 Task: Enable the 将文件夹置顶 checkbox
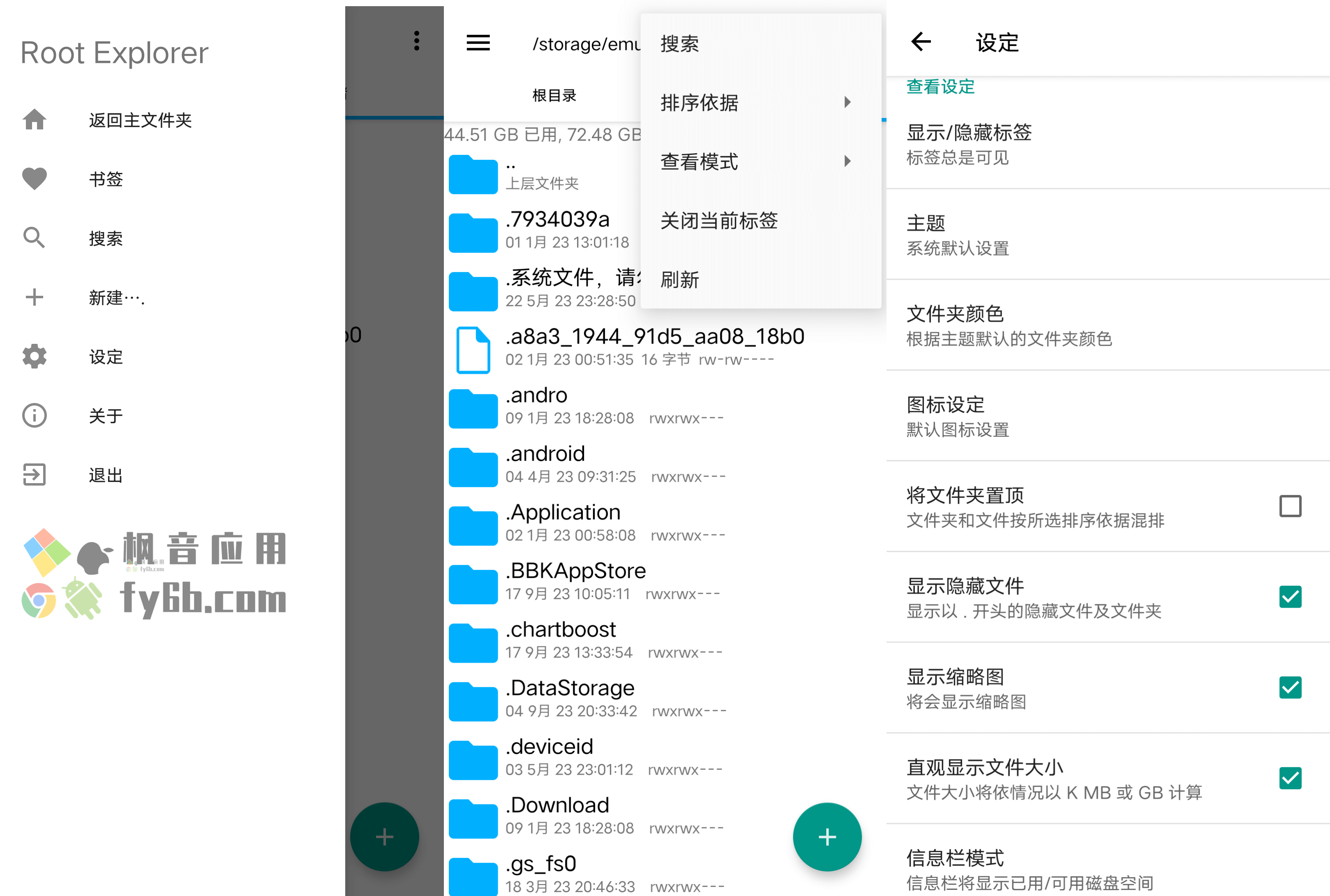click(x=1290, y=506)
